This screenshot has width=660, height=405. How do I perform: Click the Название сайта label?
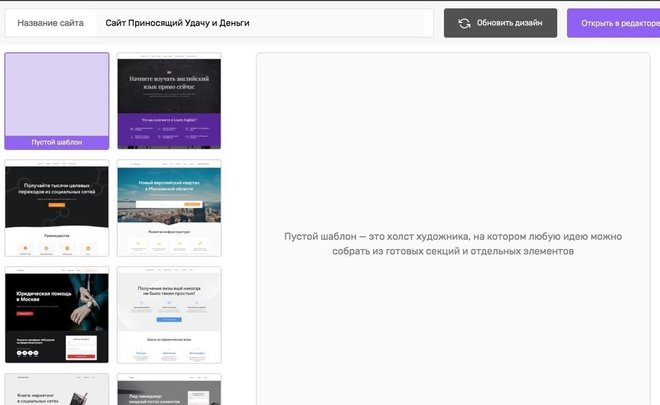[x=49, y=23]
